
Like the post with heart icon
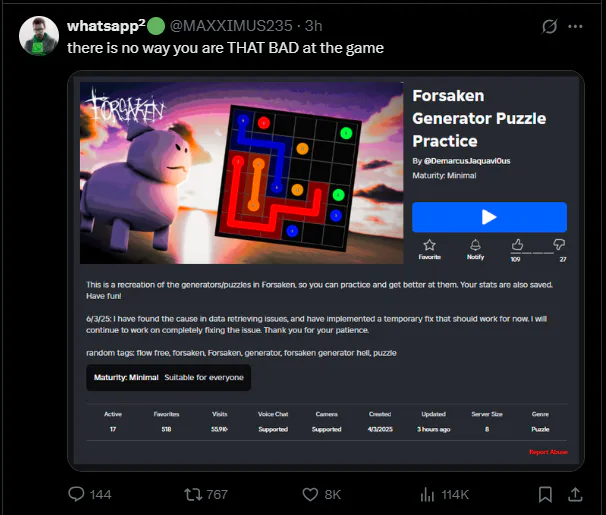pos(310,495)
